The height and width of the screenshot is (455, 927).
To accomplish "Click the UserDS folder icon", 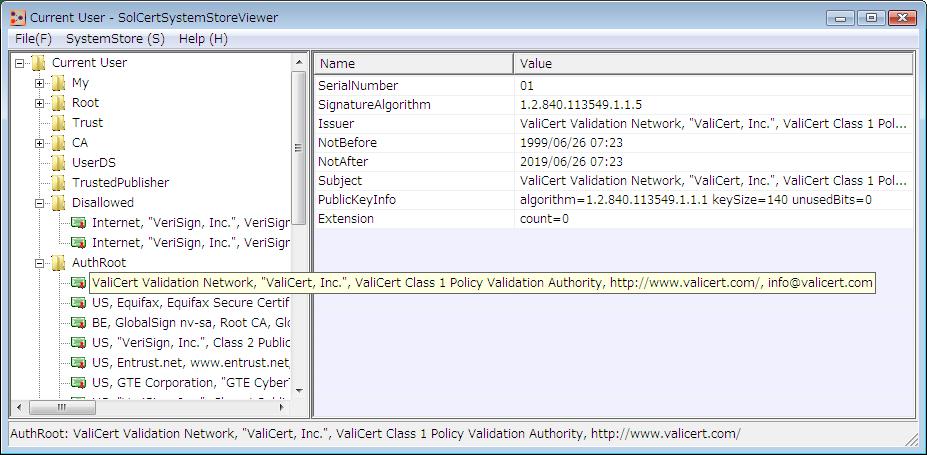I will pyautogui.click(x=58, y=163).
